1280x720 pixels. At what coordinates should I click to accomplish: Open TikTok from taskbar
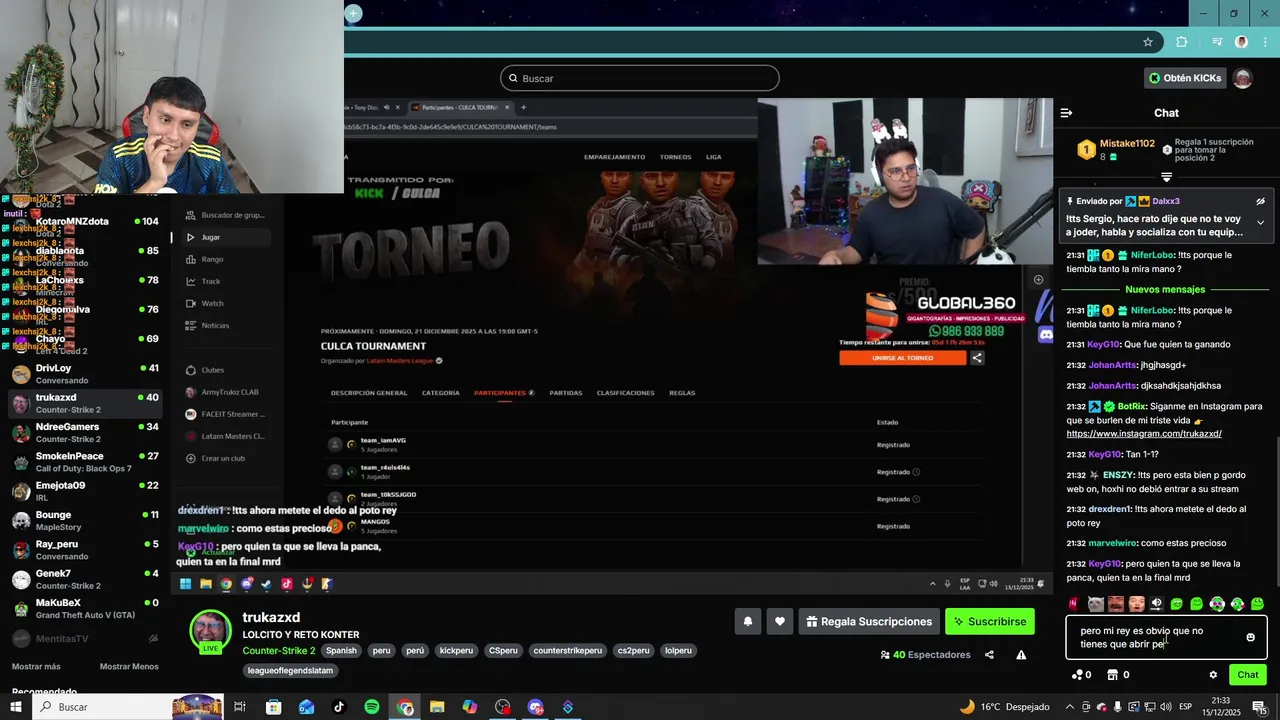[339, 707]
